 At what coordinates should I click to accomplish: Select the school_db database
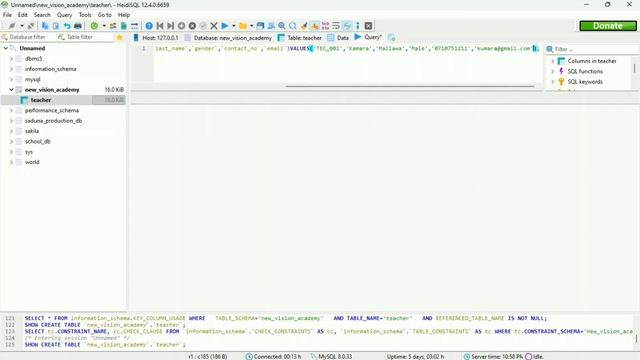pos(38,141)
